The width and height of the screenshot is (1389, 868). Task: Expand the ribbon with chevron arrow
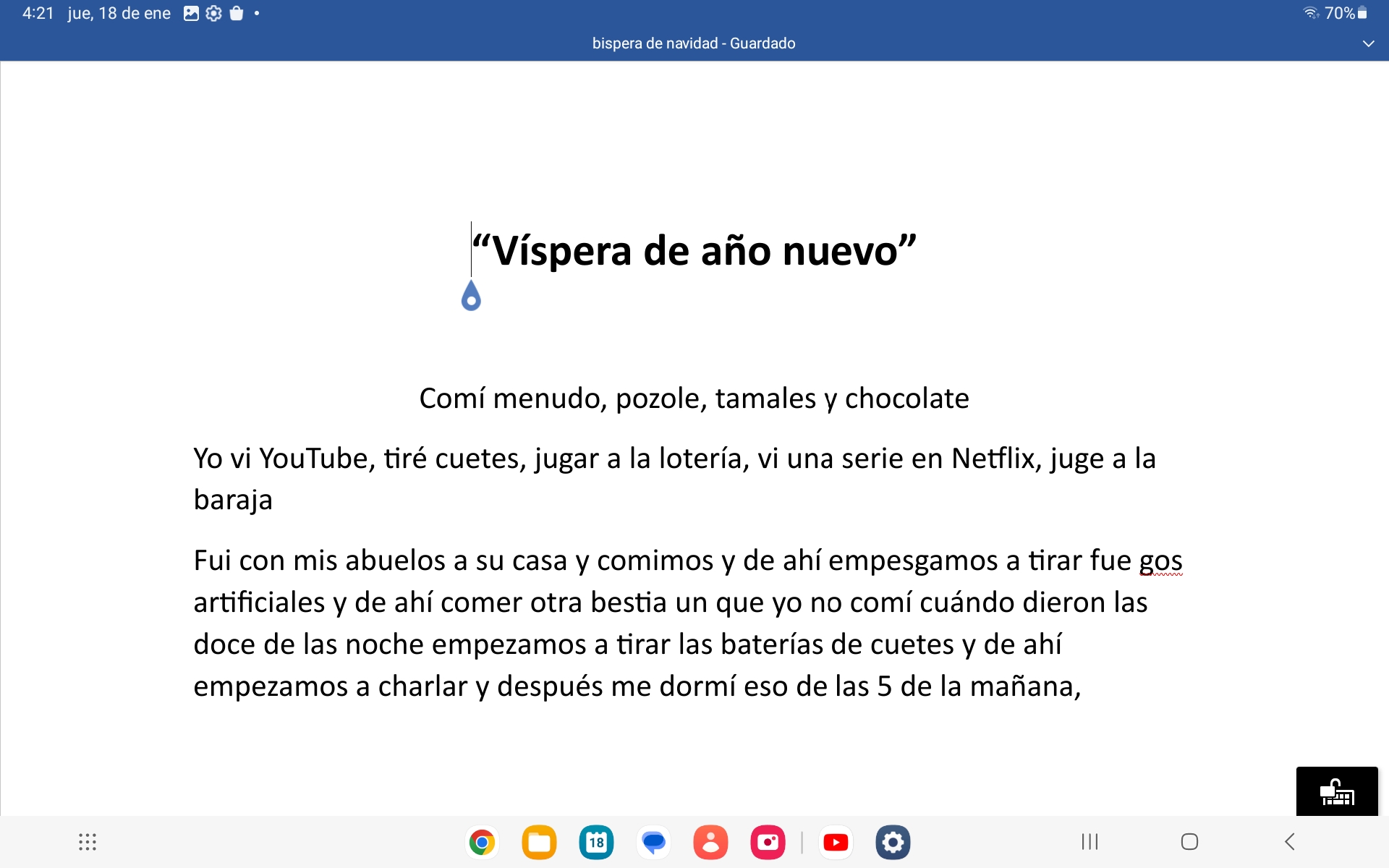[1368, 43]
